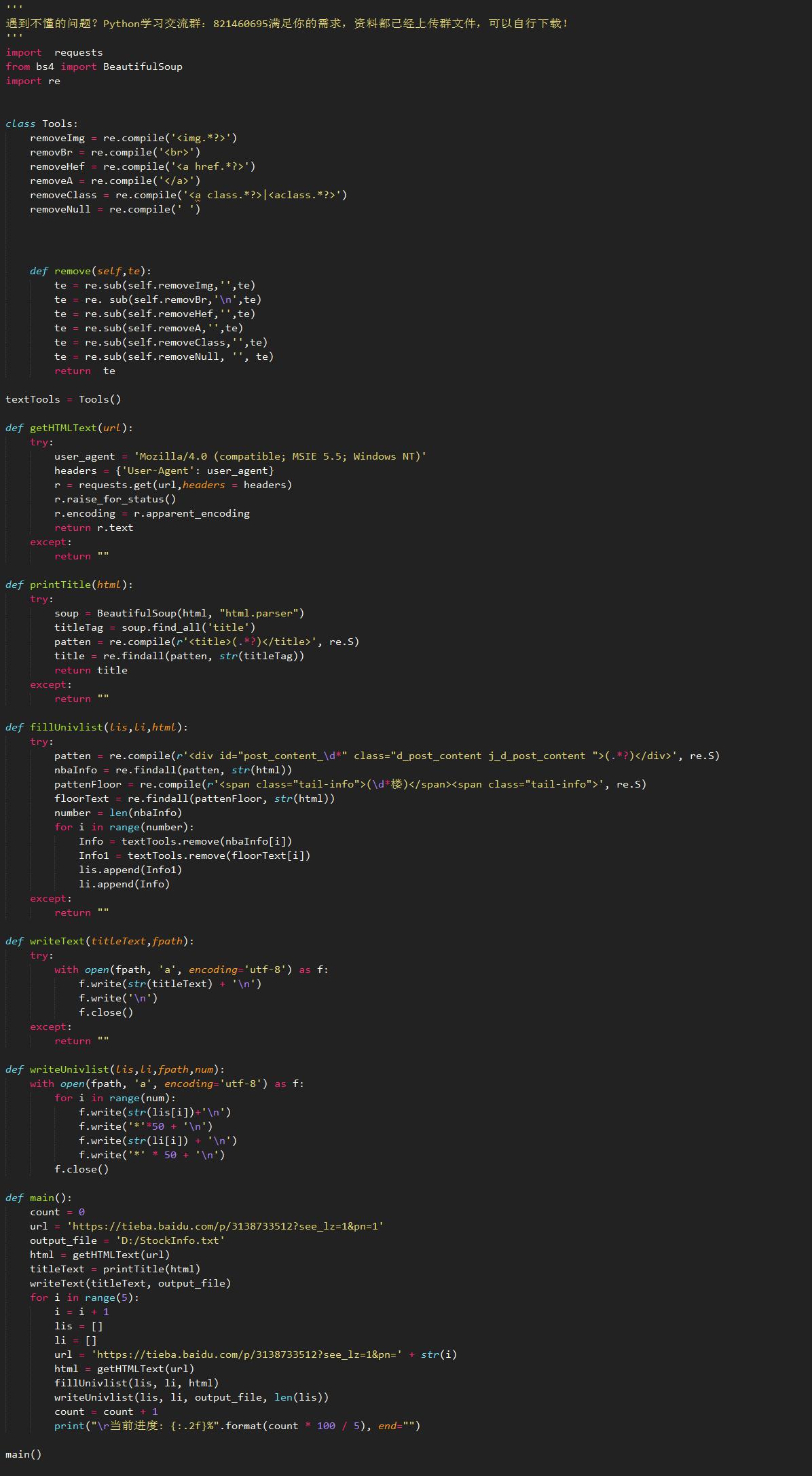Click the removeClass regex line
The width and height of the screenshot is (812, 1476).
pos(189,195)
